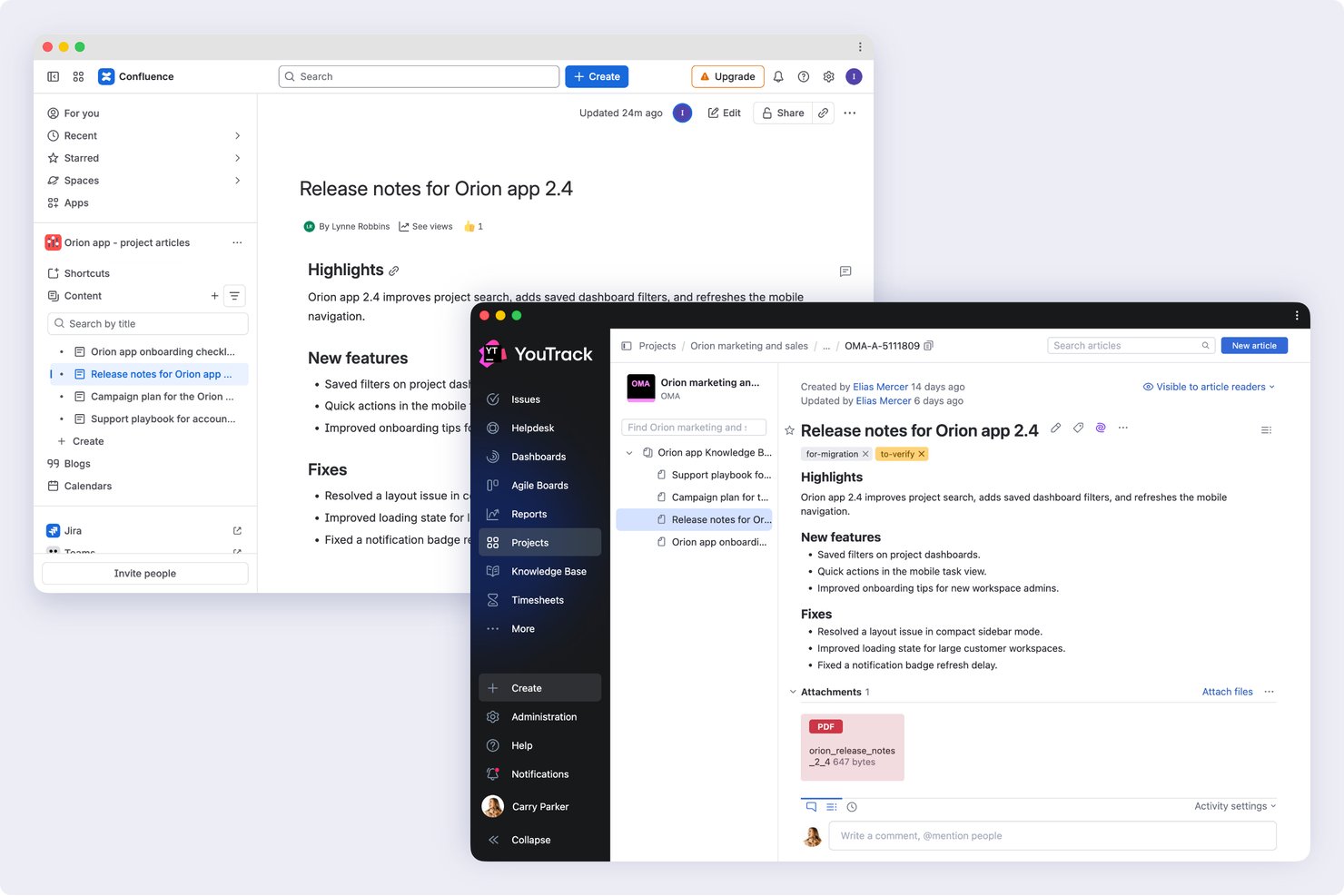Click the blue Create button in Confluence
The image size is (1344, 896).
pyautogui.click(x=597, y=77)
